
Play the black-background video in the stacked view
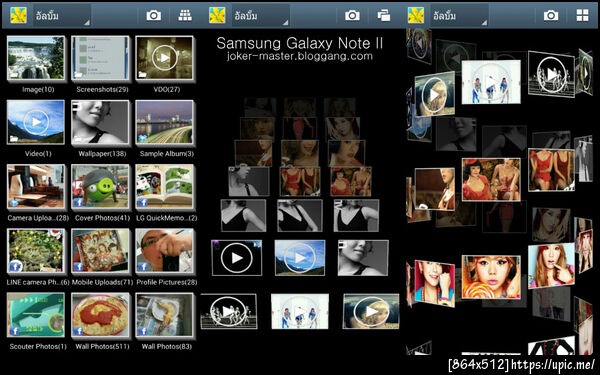click(x=237, y=258)
